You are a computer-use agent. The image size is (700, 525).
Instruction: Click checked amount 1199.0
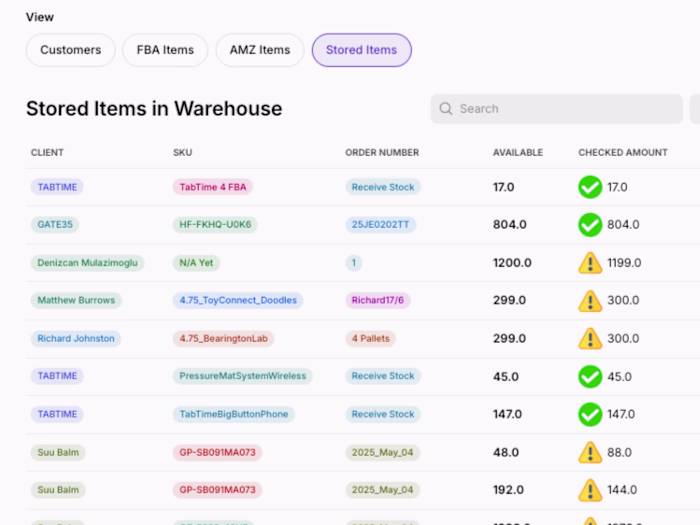pyautogui.click(x=624, y=262)
